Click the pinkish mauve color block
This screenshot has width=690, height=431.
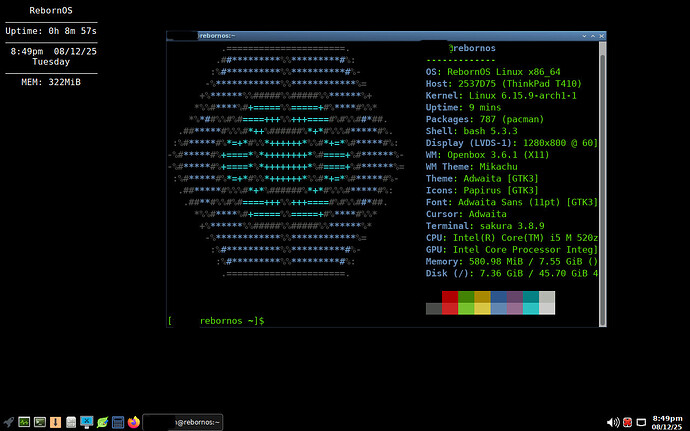pos(514,309)
